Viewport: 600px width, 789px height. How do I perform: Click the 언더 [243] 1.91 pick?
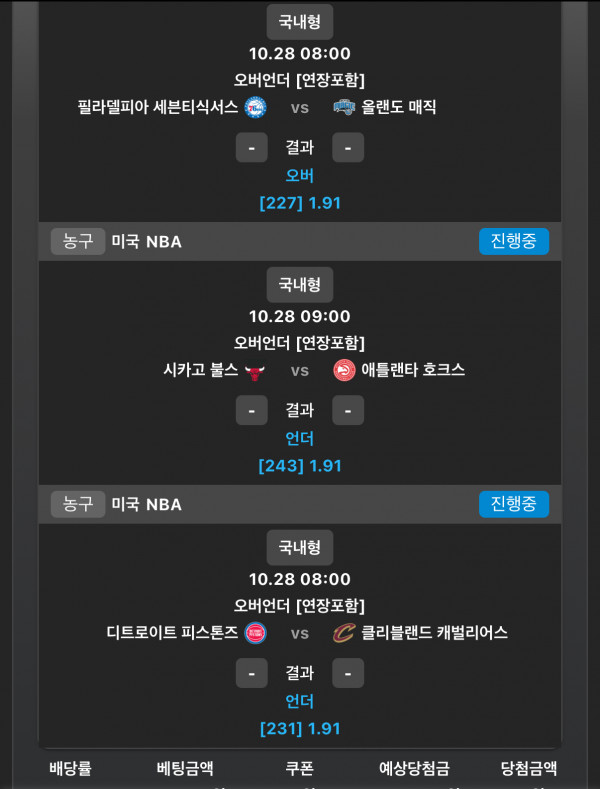(300, 453)
